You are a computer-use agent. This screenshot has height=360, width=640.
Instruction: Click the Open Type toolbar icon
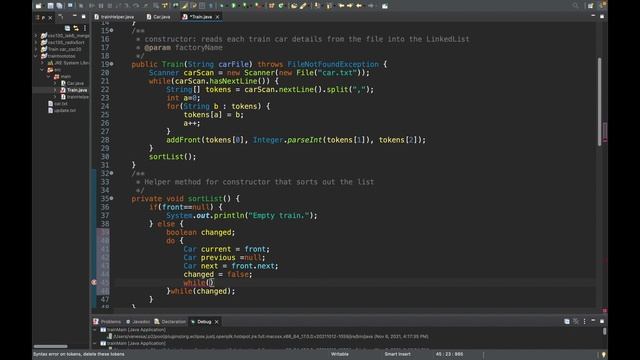(x=294, y=6)
